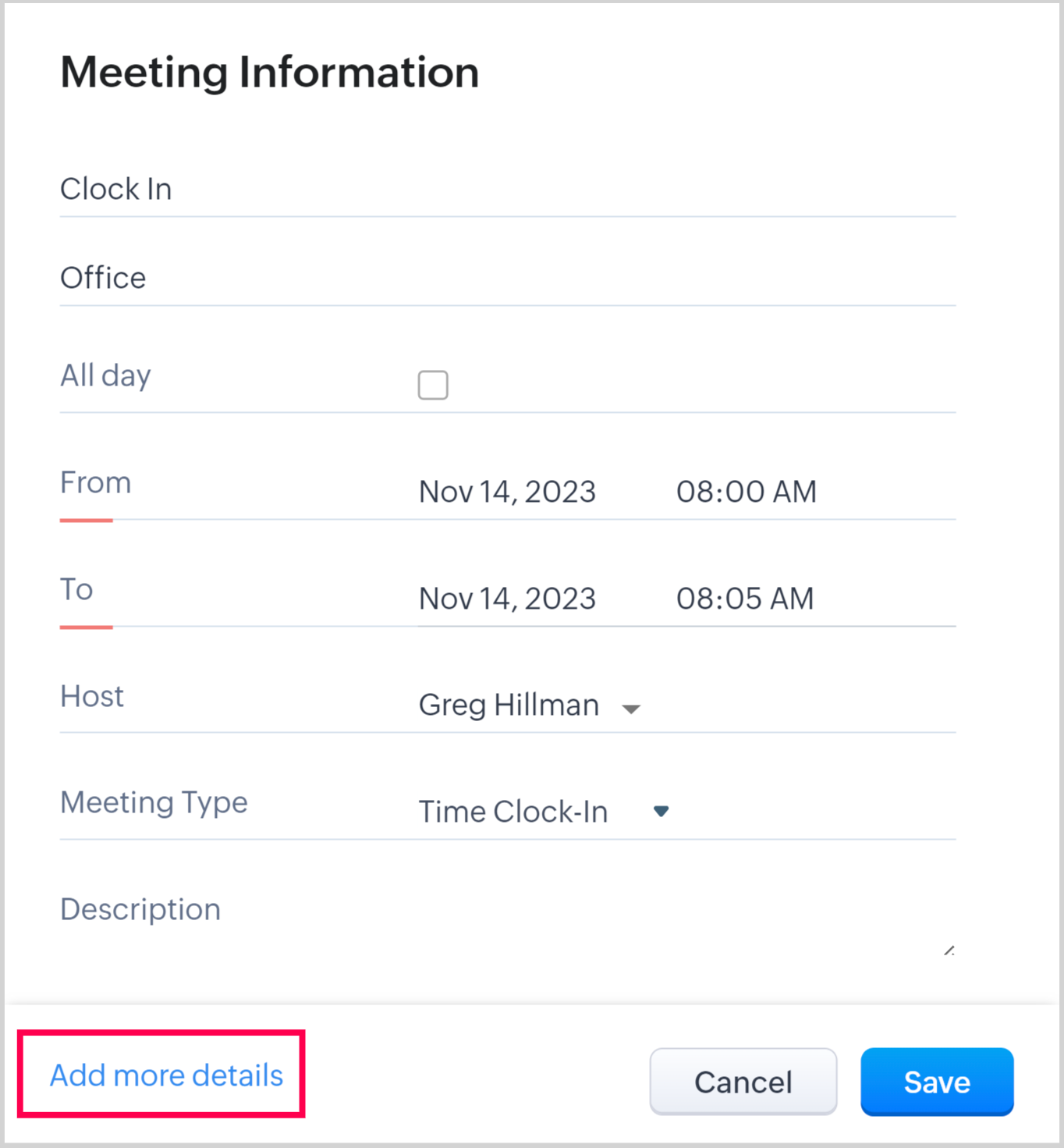Grab the Description resize handle
Viewport: 1064px width, 1148px height.
pyautogui.click(x=949, y=951)
